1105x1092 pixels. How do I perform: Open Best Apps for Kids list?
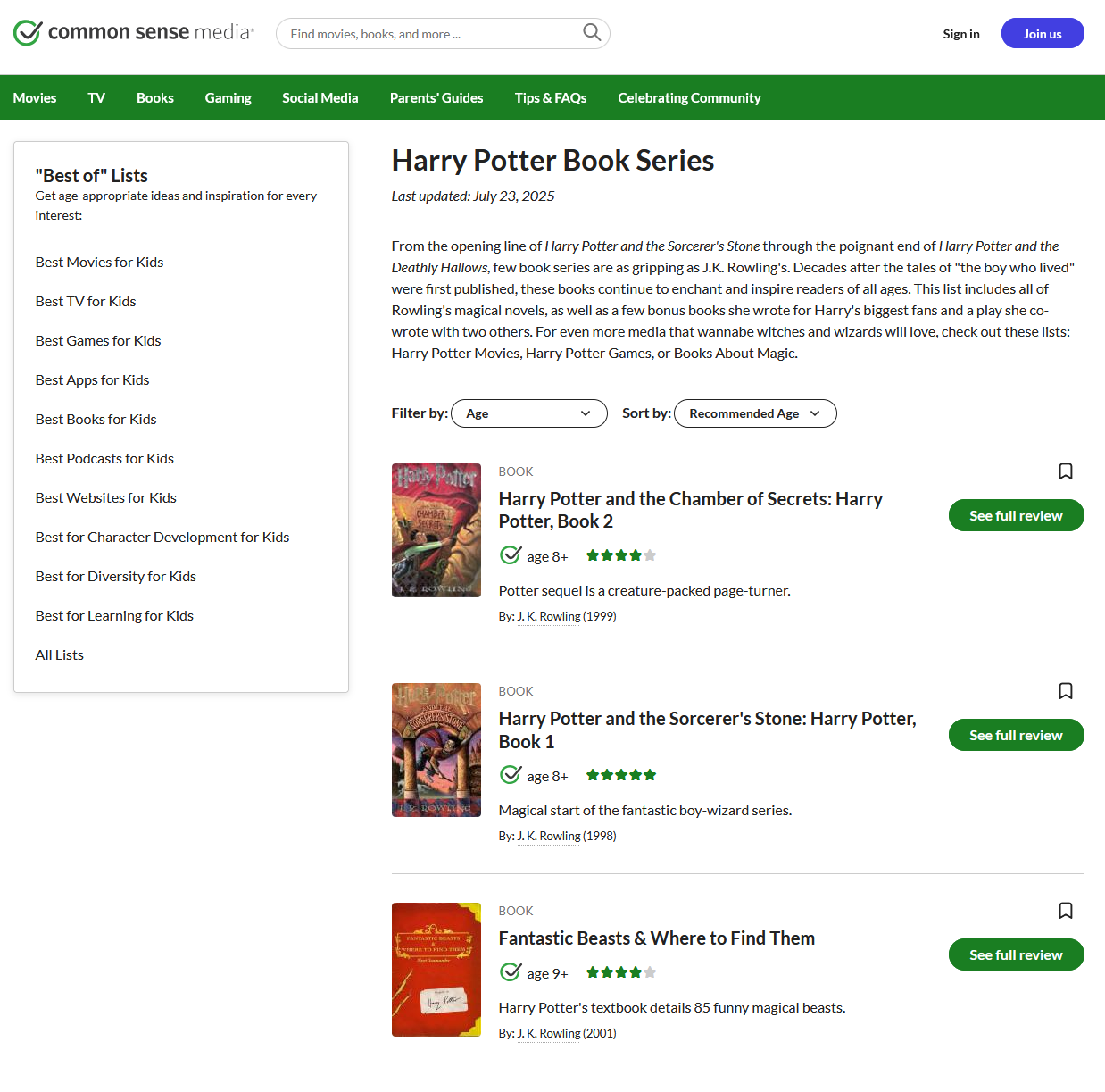(92, 379)
